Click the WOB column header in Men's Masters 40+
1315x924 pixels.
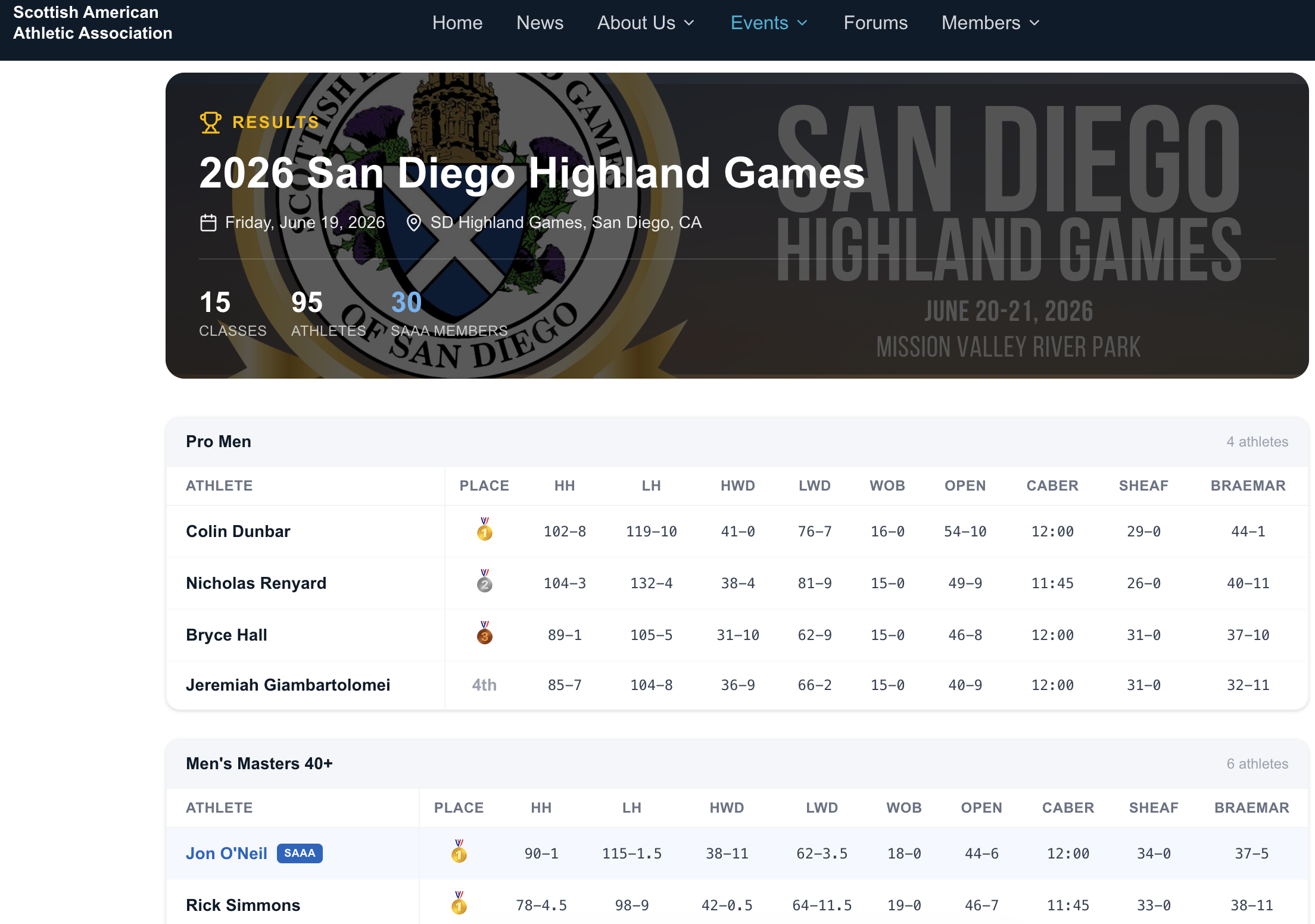coord(904,808)
